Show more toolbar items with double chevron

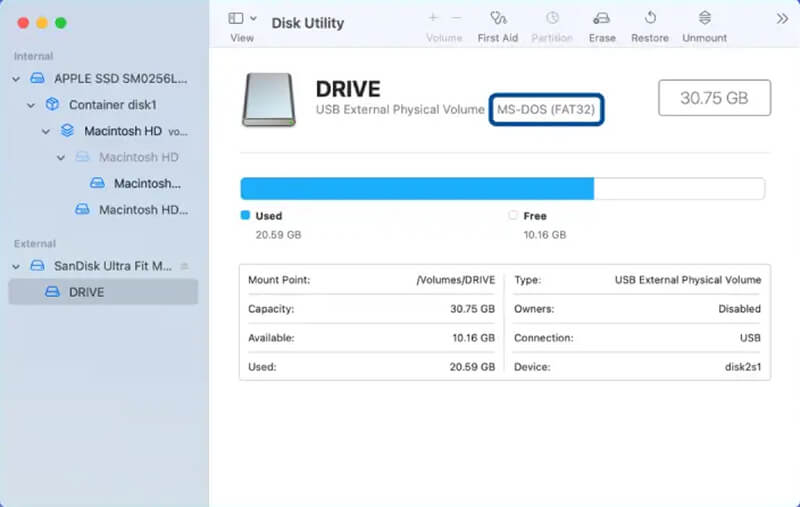point(782,19)
